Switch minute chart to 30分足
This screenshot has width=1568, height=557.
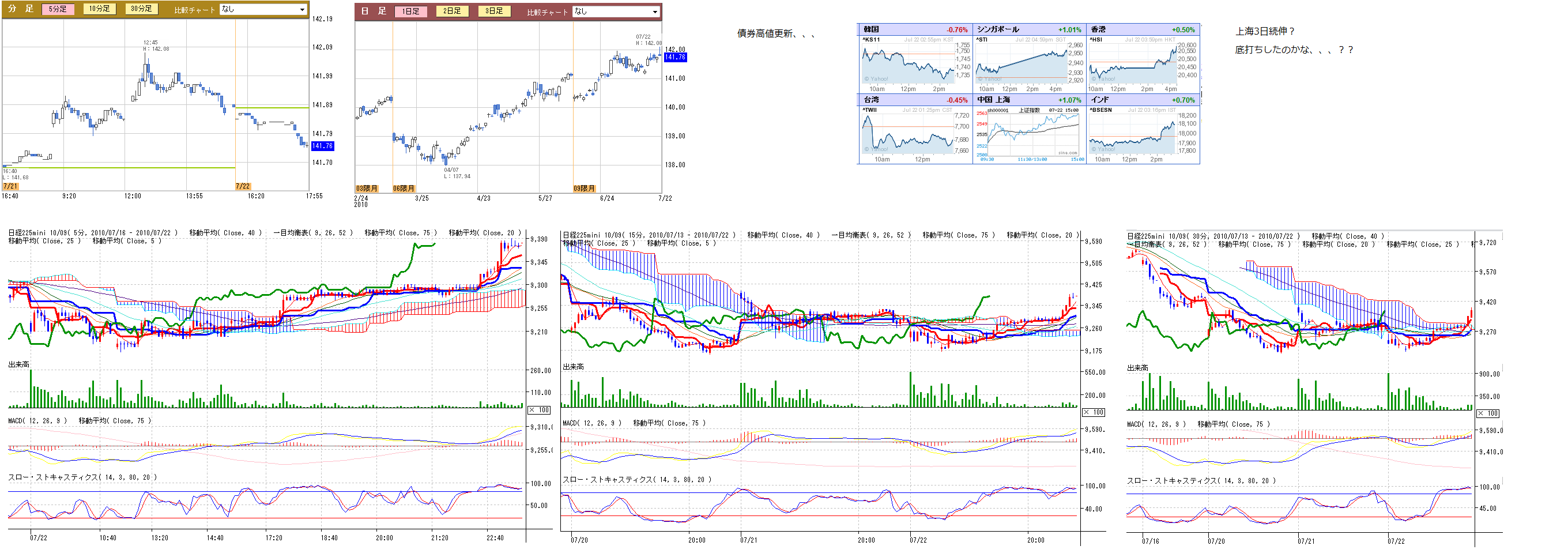[141, 9]
